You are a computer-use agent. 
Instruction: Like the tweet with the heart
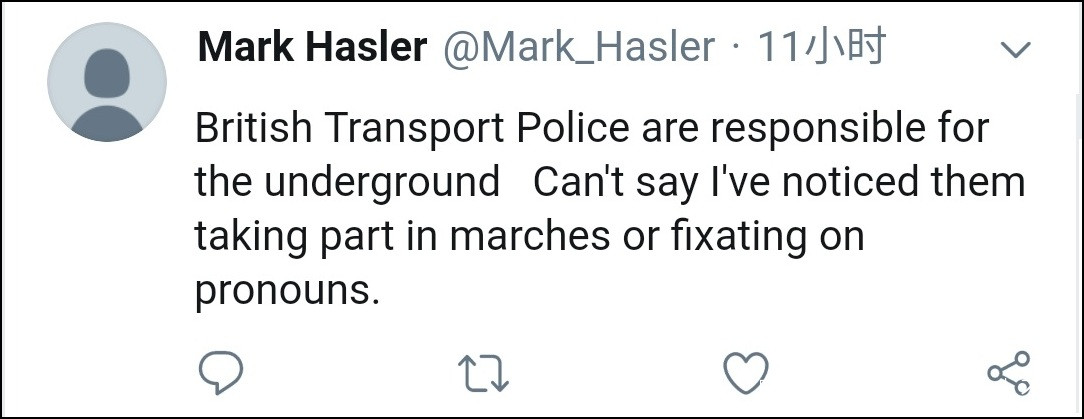(745, 373)
